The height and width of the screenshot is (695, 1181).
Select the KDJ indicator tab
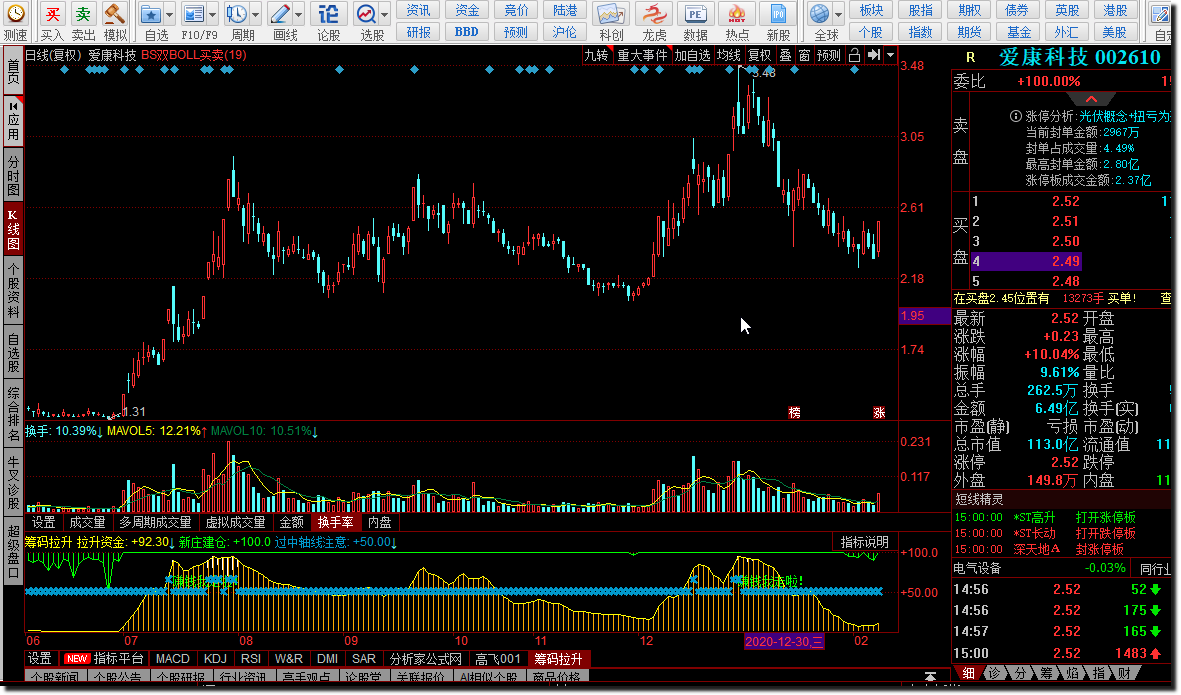(x=215, y=659)
